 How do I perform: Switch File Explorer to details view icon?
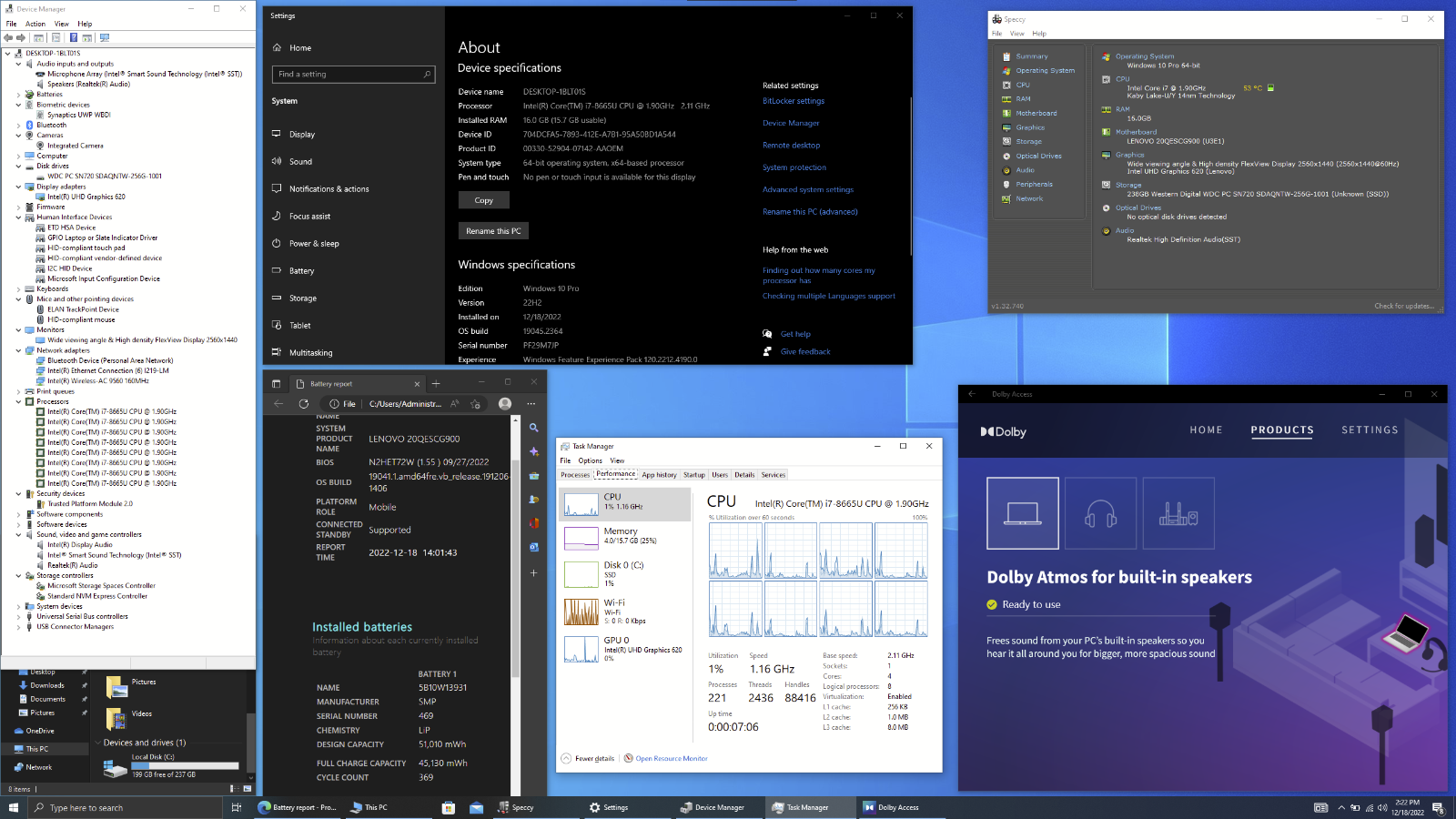(x=234, y=789)
